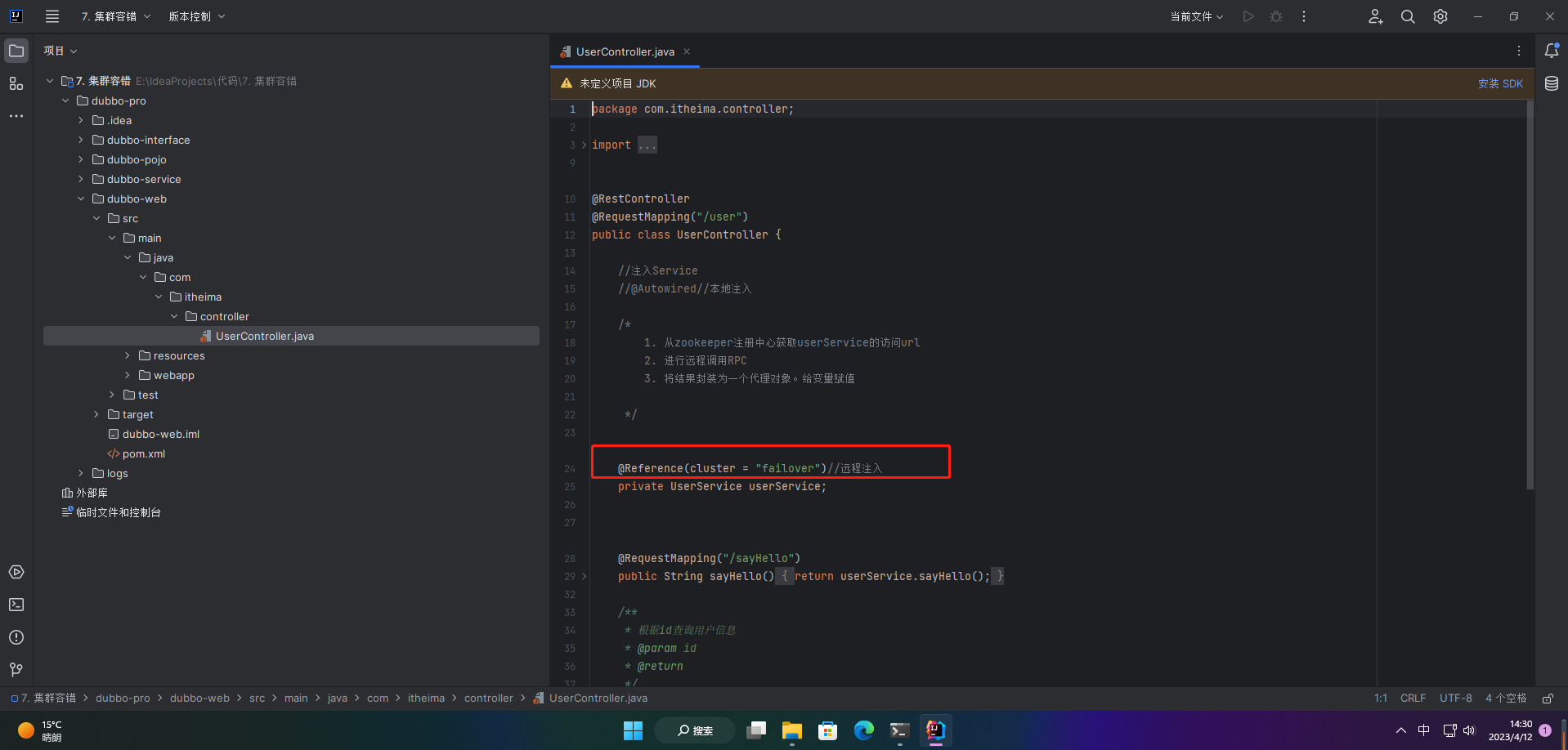Viewport: 1568px width, 750px height.
Task: Open the project name dropdown 7. 集群容错
Action: click(x=116, y=16)
